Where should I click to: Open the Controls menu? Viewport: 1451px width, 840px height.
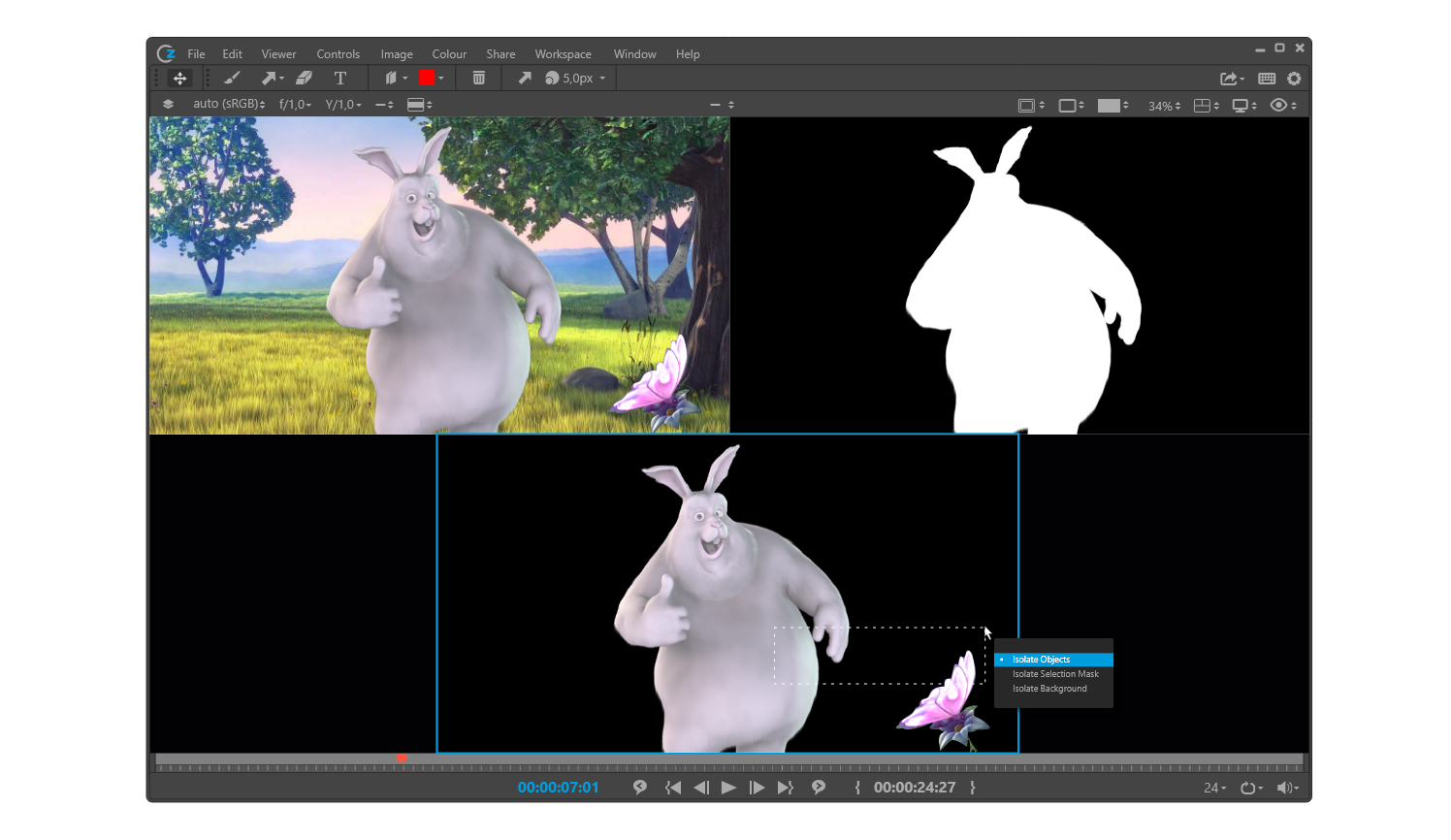[x=338, y=54]
